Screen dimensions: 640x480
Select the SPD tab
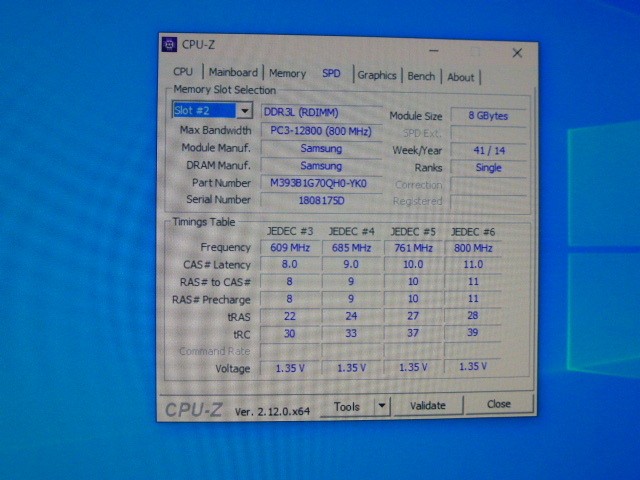click(x=331, y=73)
